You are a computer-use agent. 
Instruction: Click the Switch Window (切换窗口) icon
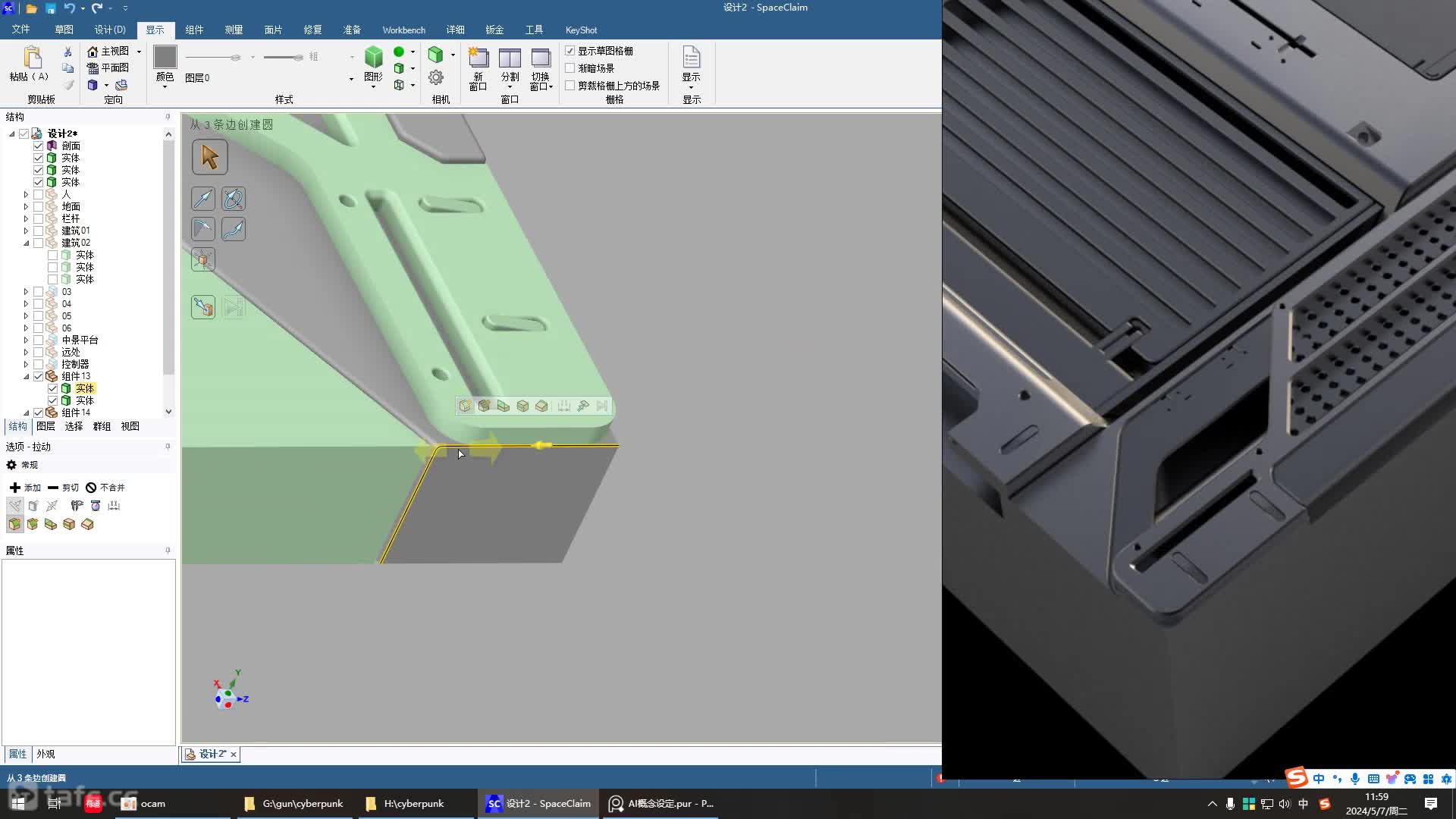[x=541, y=58]
